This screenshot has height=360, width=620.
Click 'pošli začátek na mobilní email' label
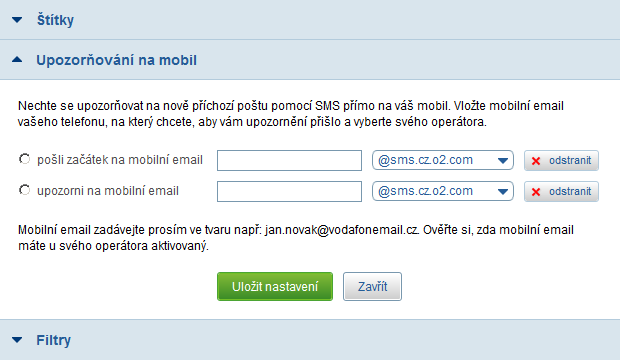click(x=120, y=160)
